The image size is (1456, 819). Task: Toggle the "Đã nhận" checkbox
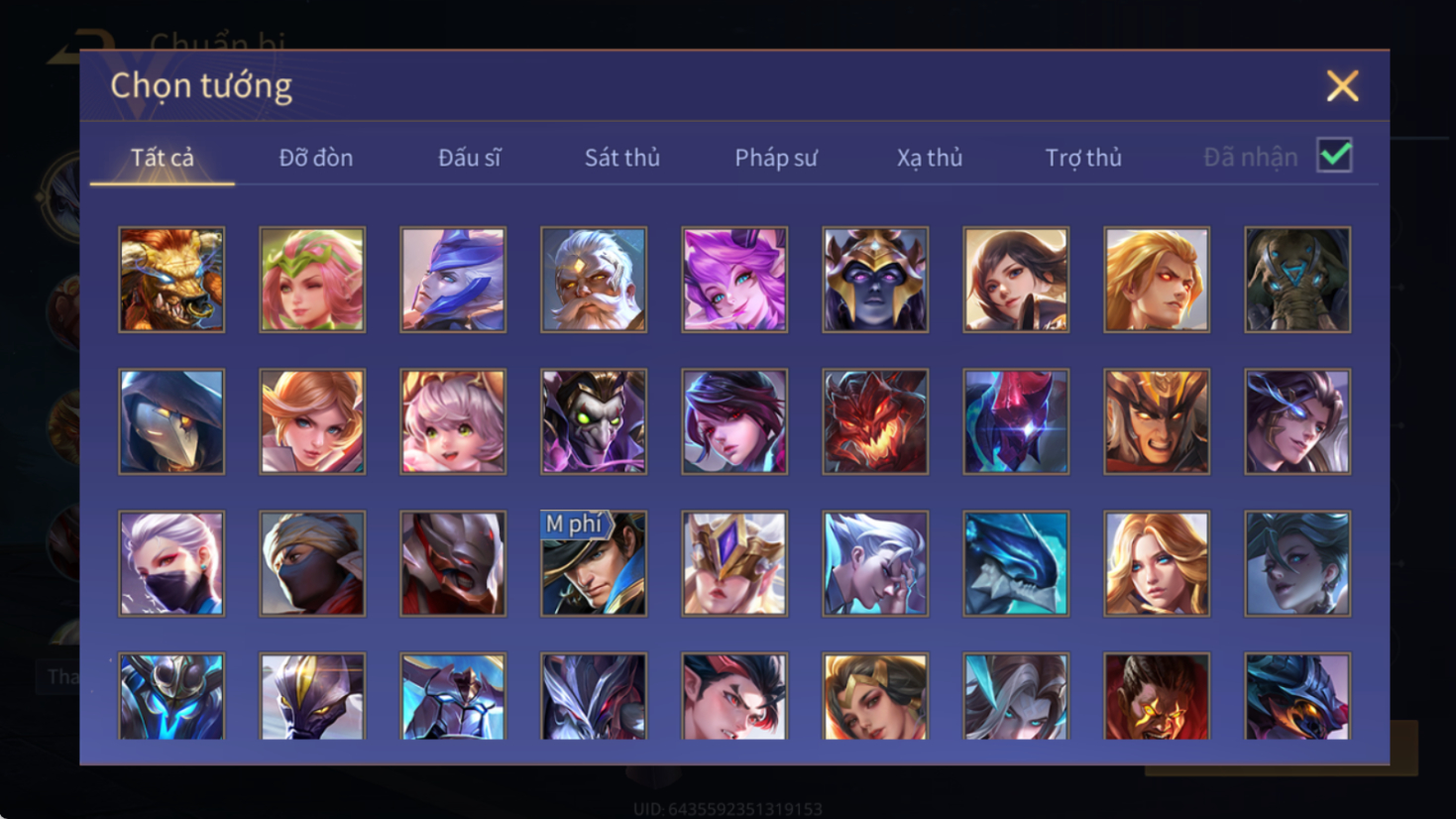[x=1334, y=156]
